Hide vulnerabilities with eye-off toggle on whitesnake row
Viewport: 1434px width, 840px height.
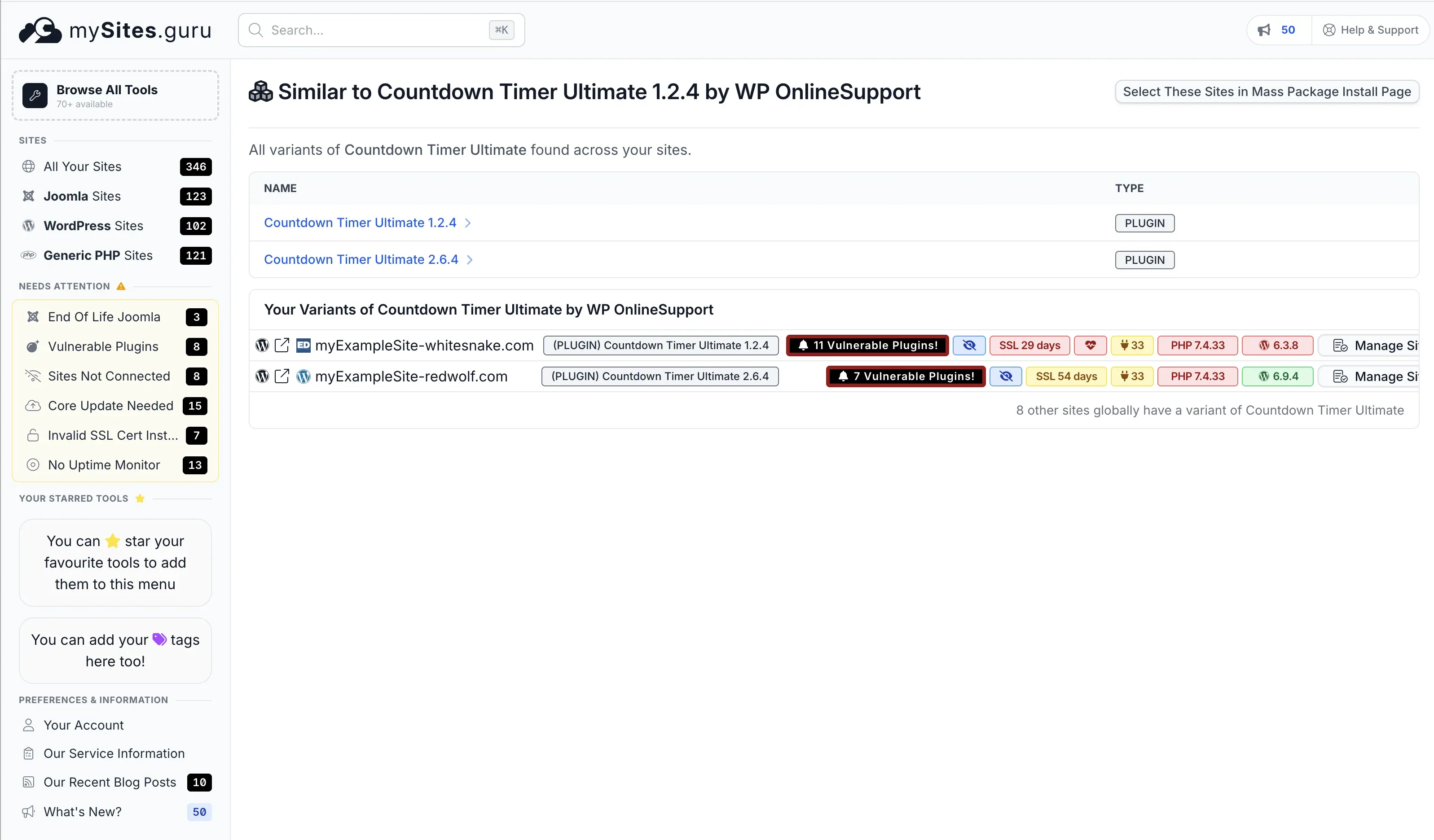pyautogui.click(x=969, y=345)
